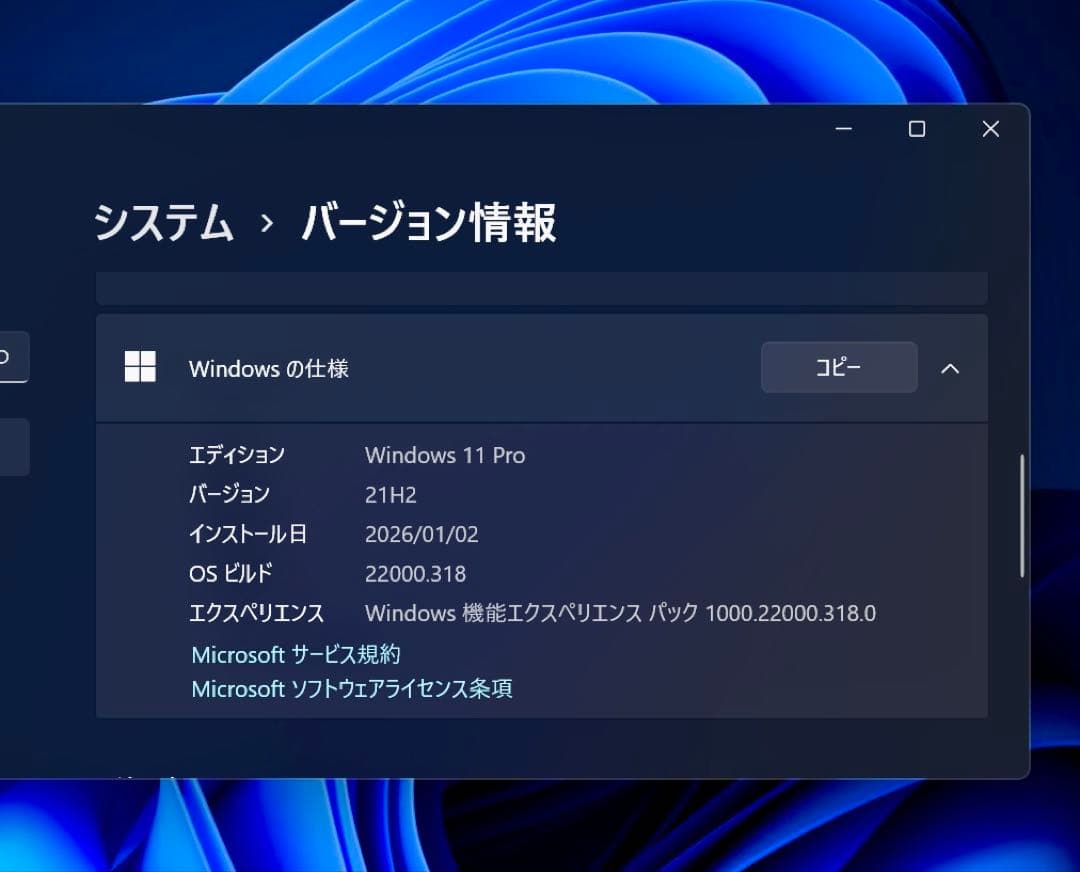Copy the Windows specifications

pyautogui.click(x=839, y=367)
